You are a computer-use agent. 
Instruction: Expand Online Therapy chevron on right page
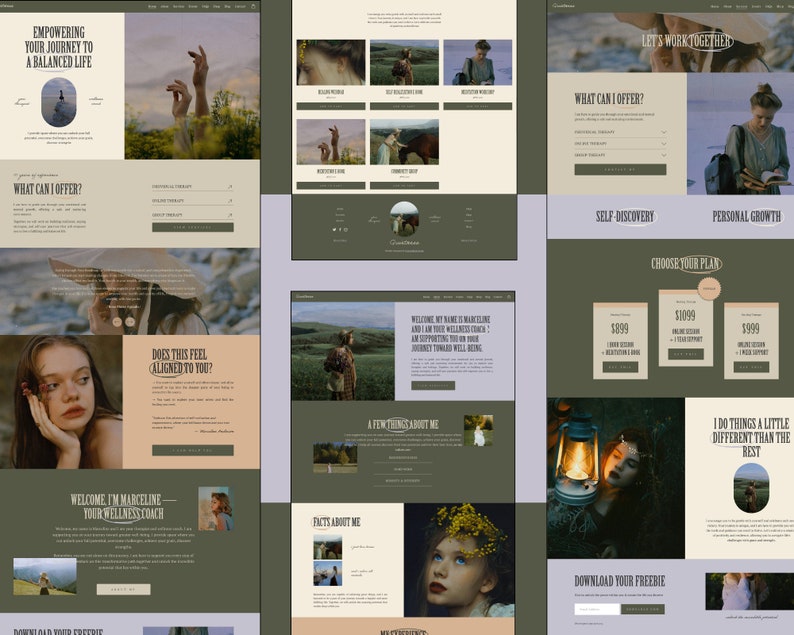coord(663,144)
